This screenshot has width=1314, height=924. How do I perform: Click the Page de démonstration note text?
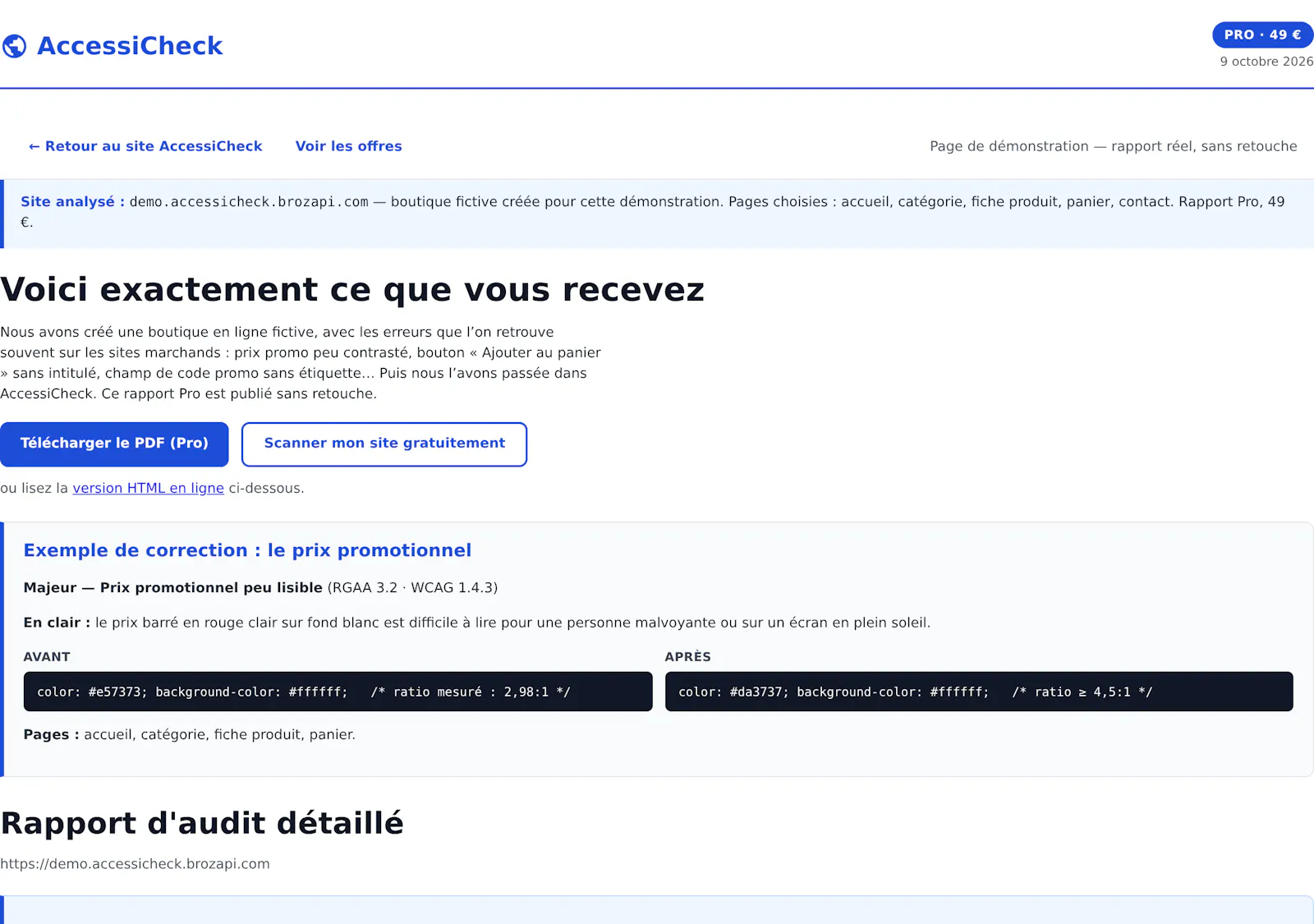[1114, 146]
